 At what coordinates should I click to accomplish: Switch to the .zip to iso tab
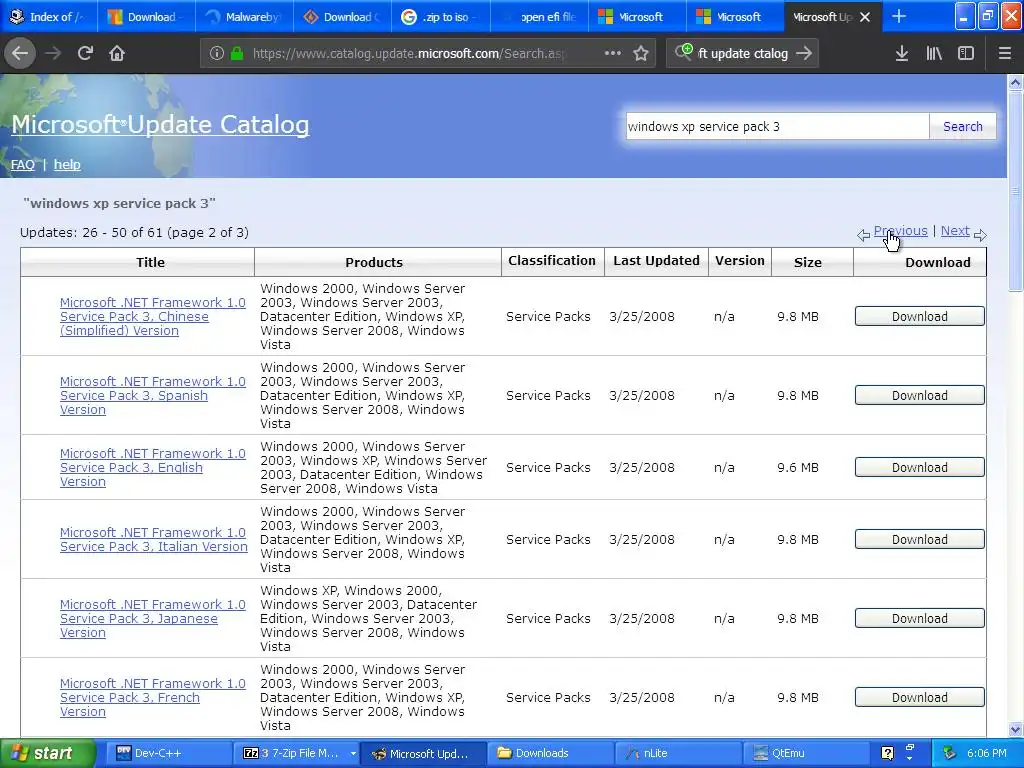pyautogui.click(x=441, y=16)
